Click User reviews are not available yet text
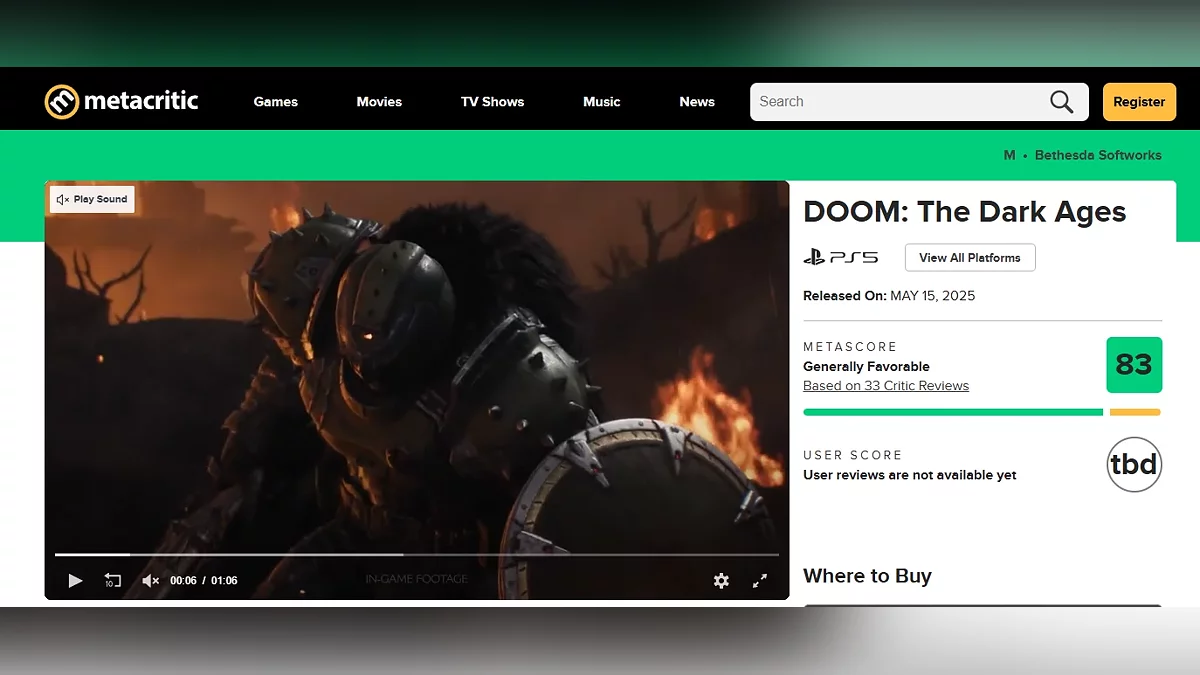 point(910,475)
